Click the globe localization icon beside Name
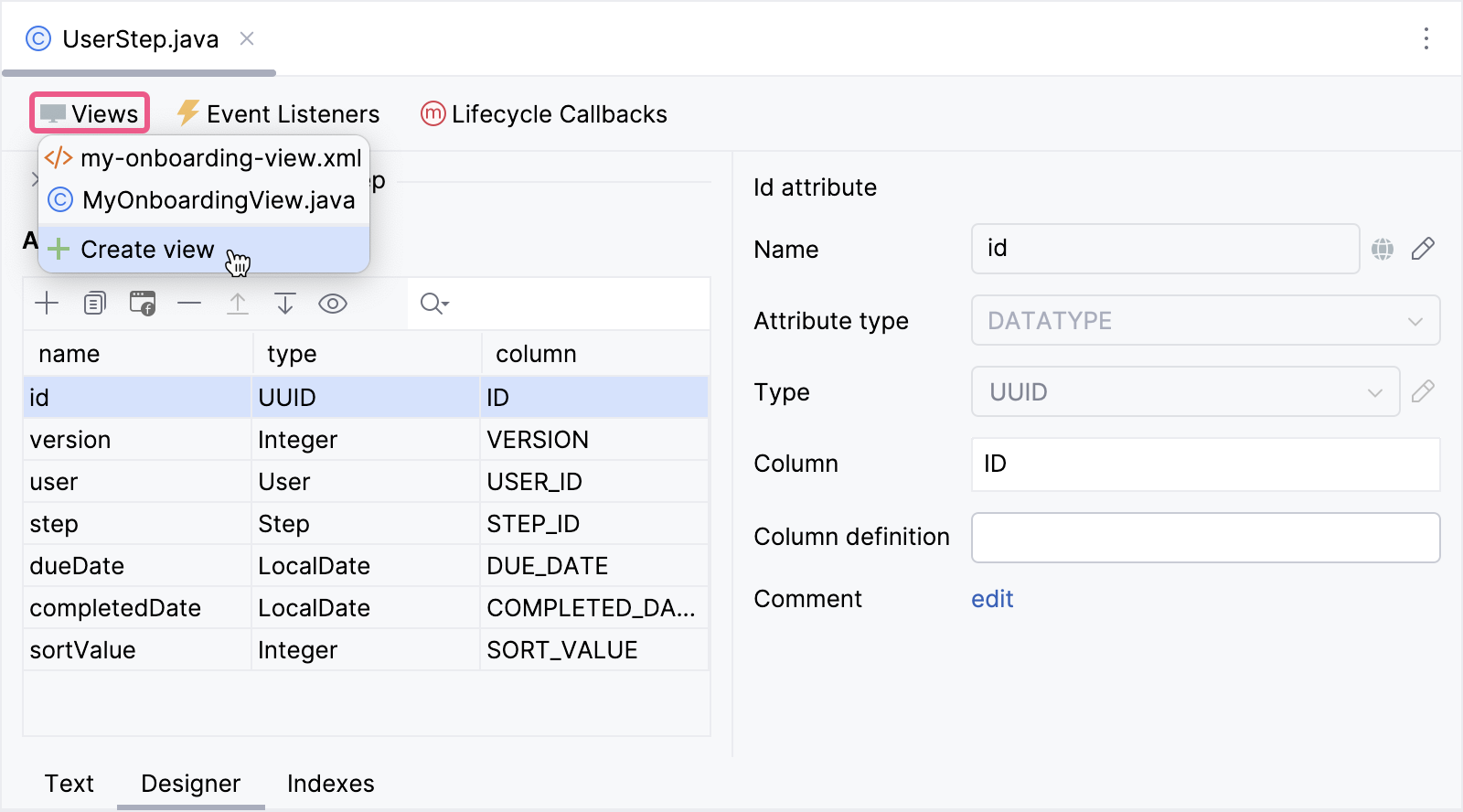1463x812 pixels. tap(1382, 249)
